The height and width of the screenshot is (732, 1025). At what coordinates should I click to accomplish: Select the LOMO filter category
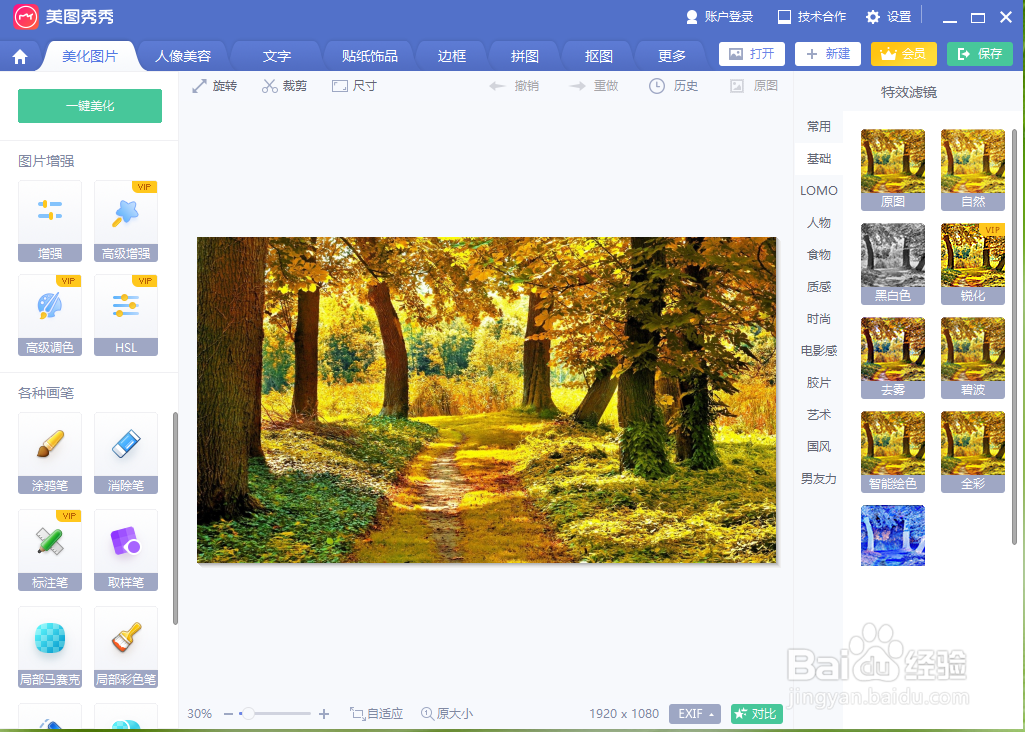[x=818, y=191]
